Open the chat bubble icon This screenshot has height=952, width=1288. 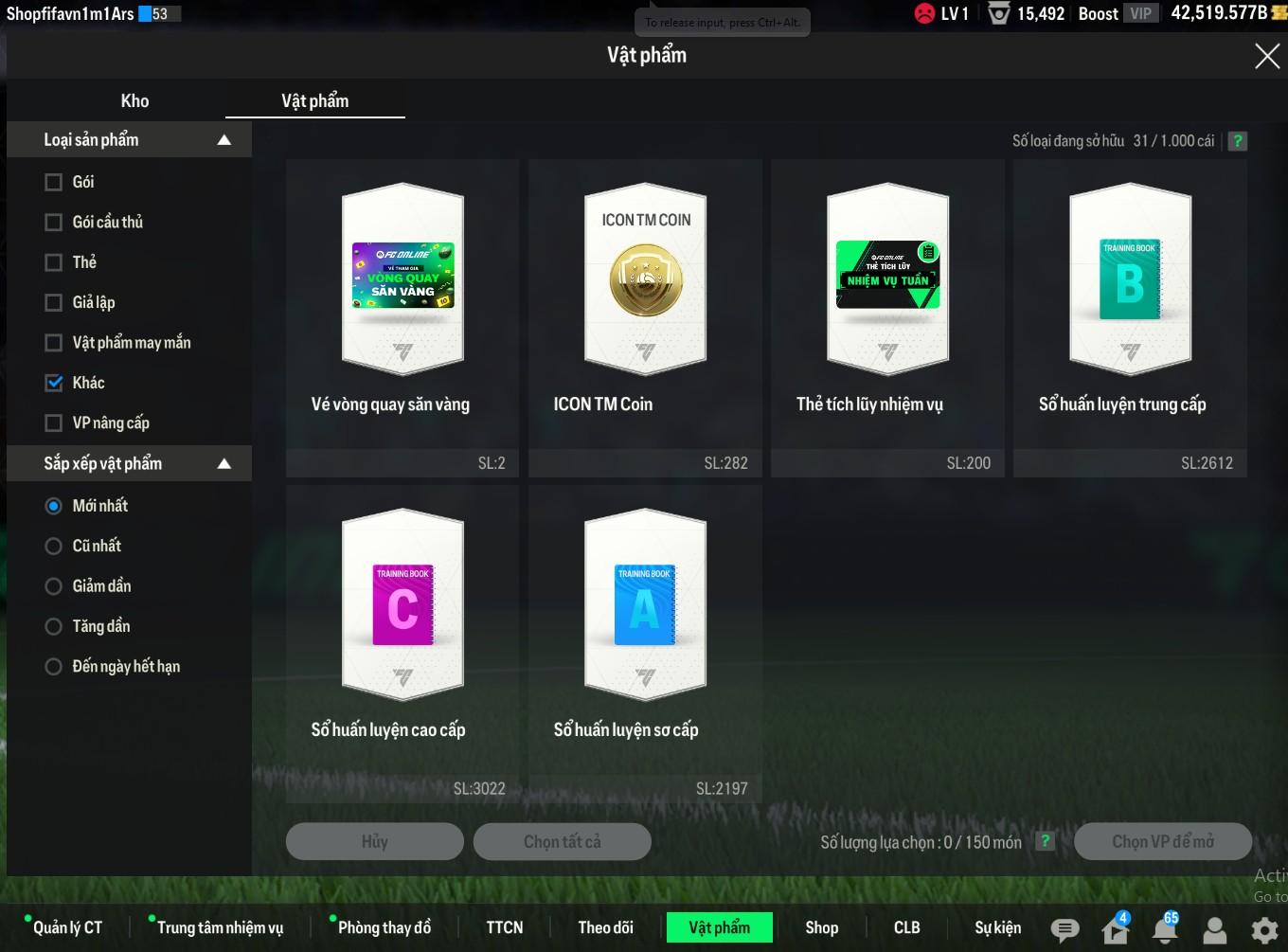(1064, 929)
